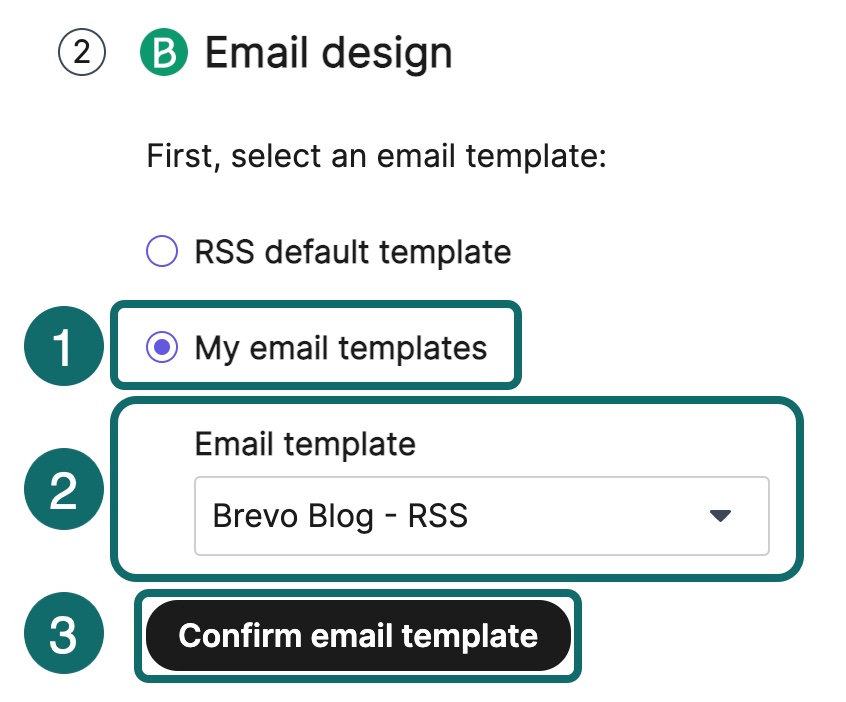Expand the Brevo Blog - RSS selector
The height and width of the screenshot is (702, 846).
pyautogui.click(x=480, y=516)
